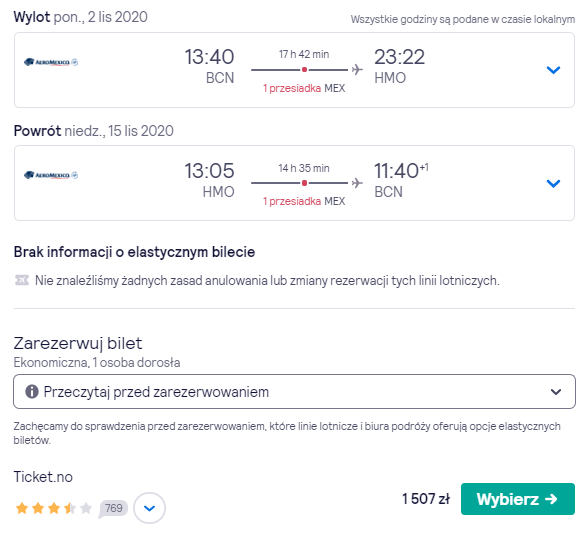Click the 769 reviews speech bubble
Viewport: 583px width, 538px height.
pyautogui.click(x=113, y=508)
